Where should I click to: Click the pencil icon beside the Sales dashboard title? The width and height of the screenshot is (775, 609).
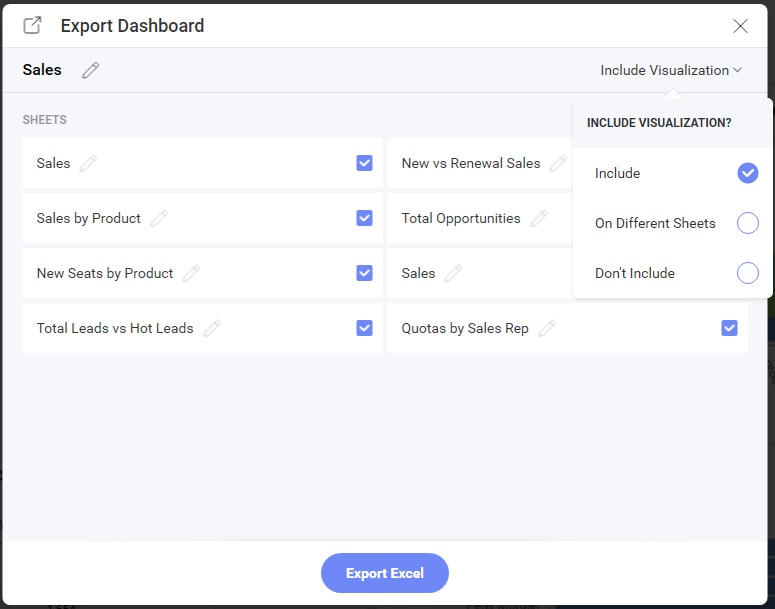(91, 70)
